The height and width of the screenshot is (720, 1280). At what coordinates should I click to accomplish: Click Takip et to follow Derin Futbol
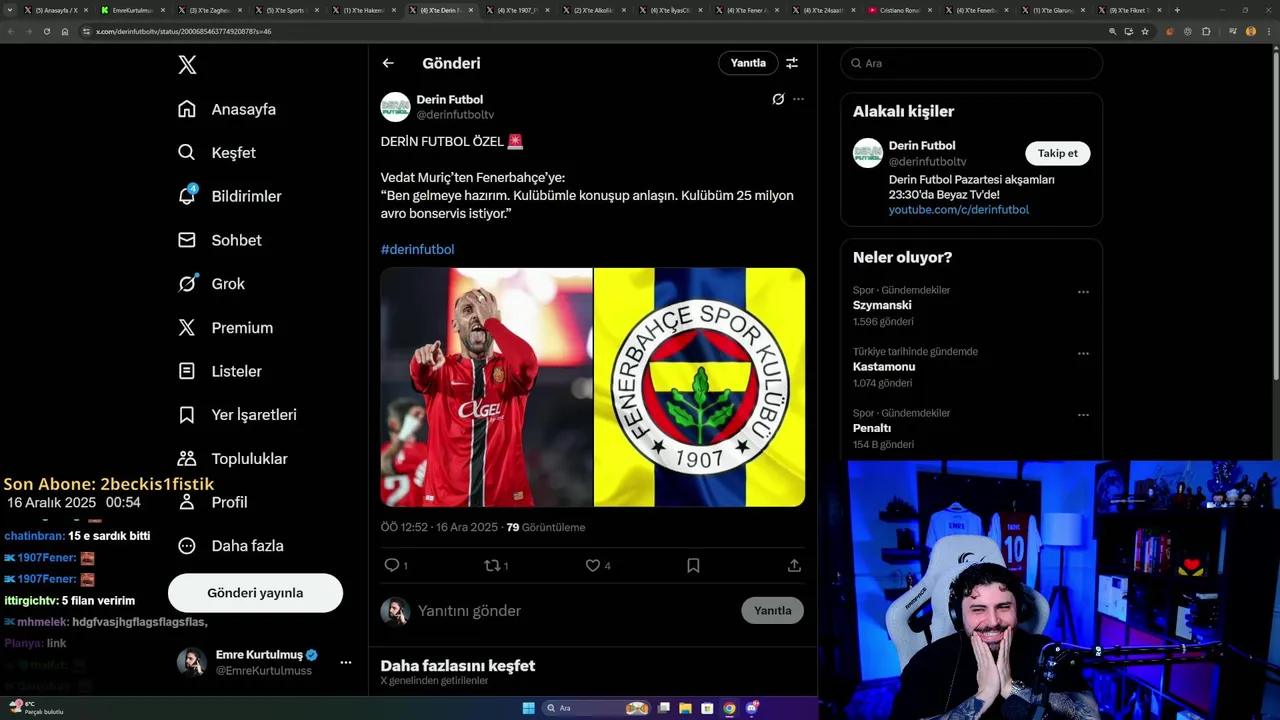(1057, 153)
